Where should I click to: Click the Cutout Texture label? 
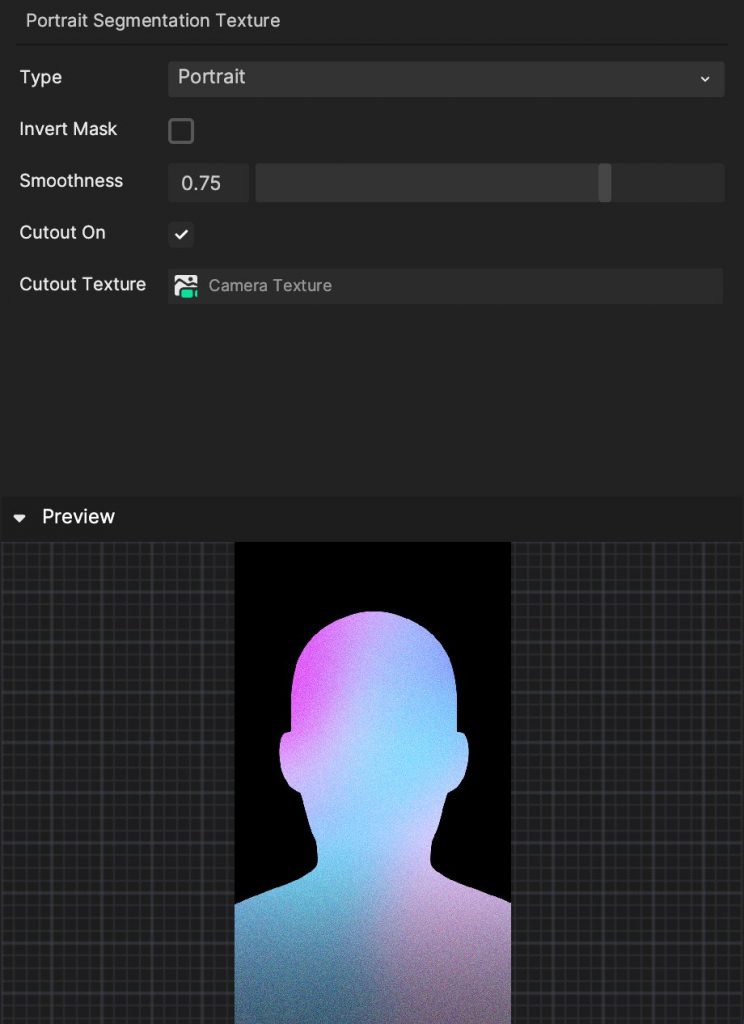pos(82,284)
